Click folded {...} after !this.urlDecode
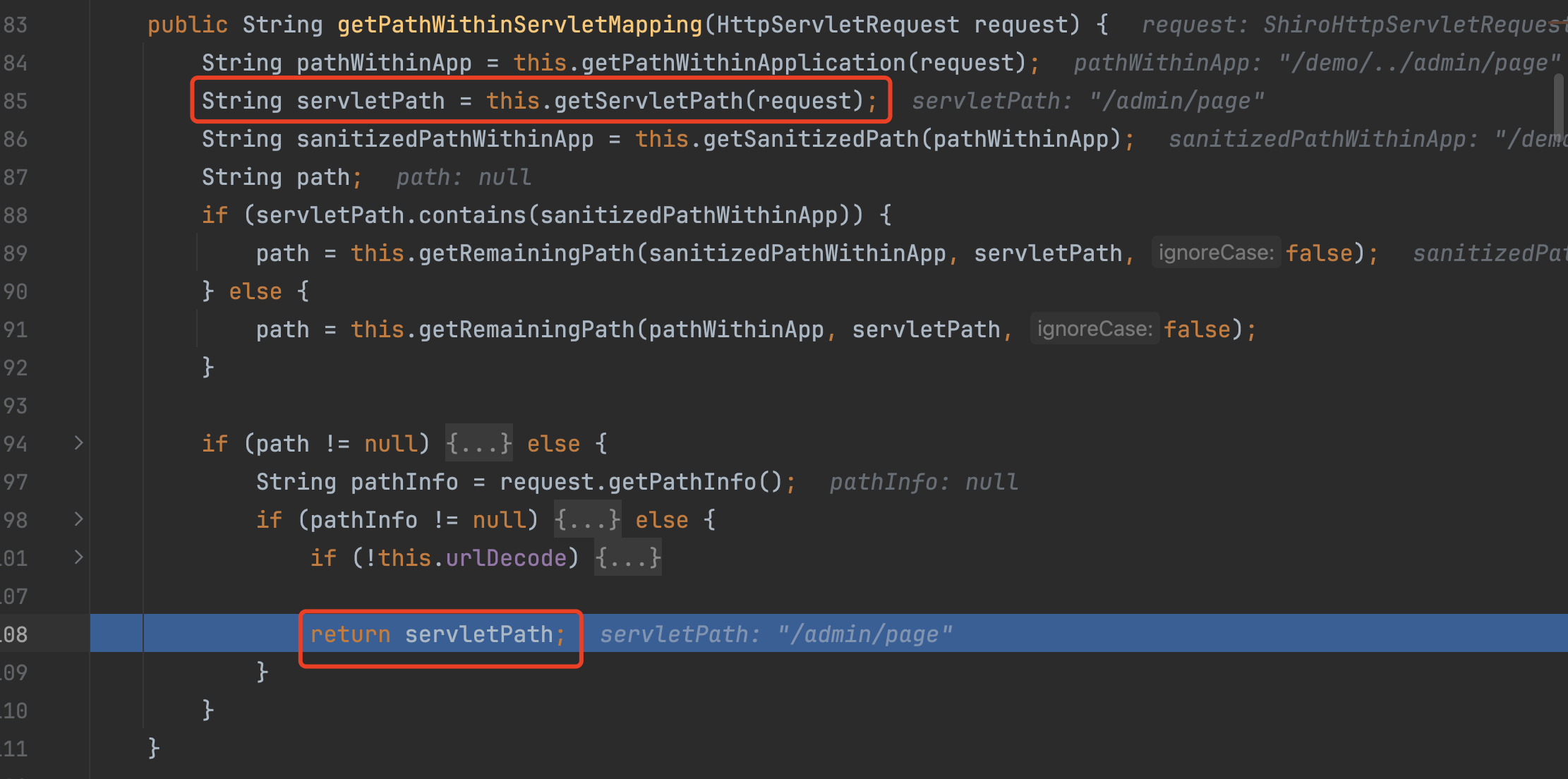This screenshot has width=1568, height=779. [627, 558]
